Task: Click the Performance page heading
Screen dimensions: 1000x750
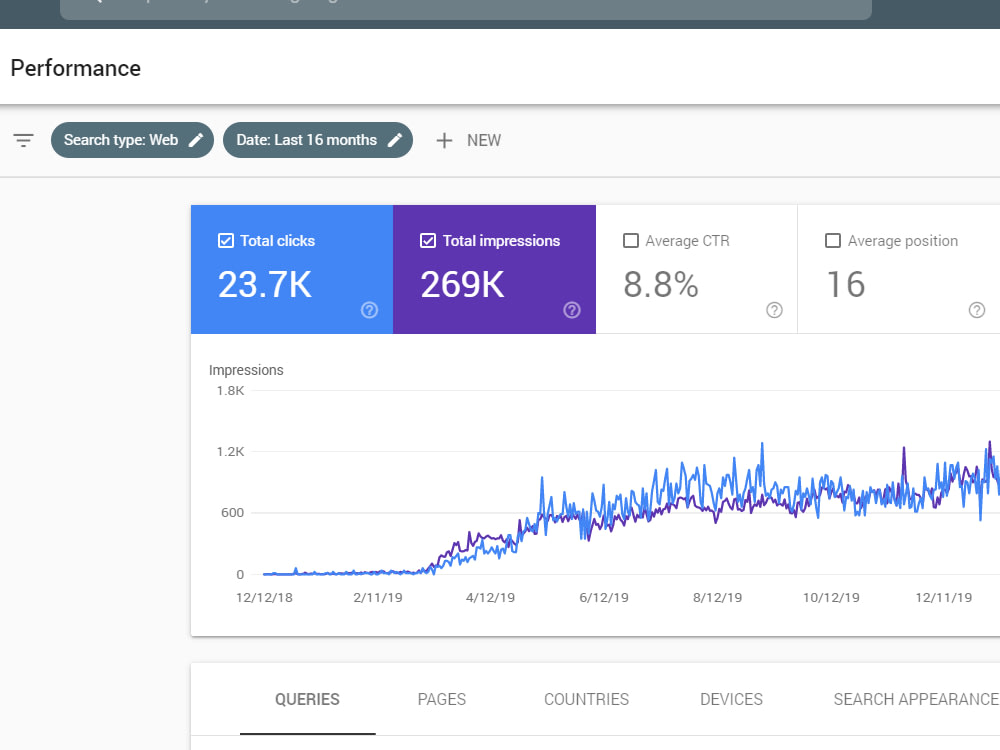Action: [x=76, y=68]
